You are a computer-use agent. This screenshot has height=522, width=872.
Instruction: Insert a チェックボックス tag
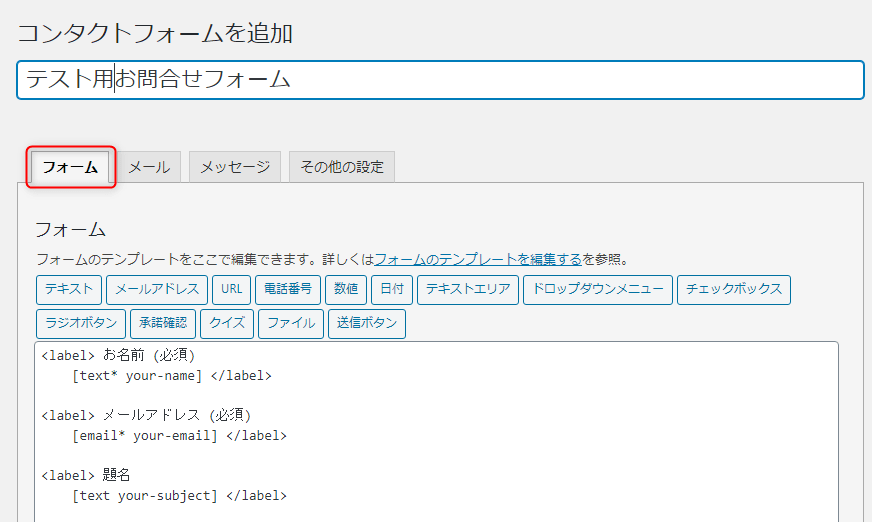[734, 290]
